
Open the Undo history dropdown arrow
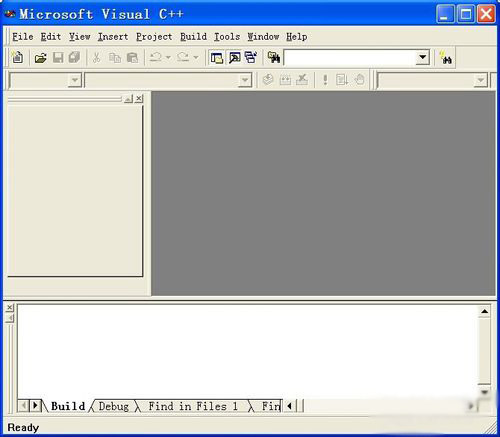(168, 58)
